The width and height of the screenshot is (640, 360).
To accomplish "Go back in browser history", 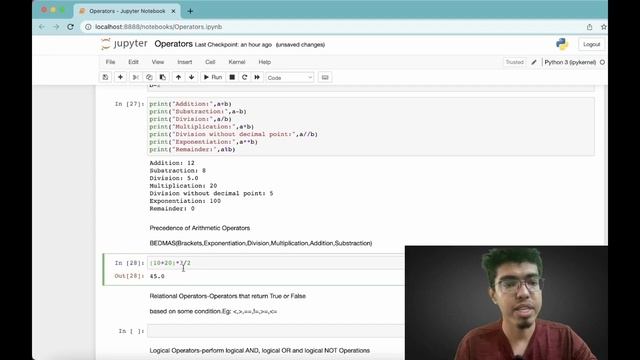I will tap(42, 27).
